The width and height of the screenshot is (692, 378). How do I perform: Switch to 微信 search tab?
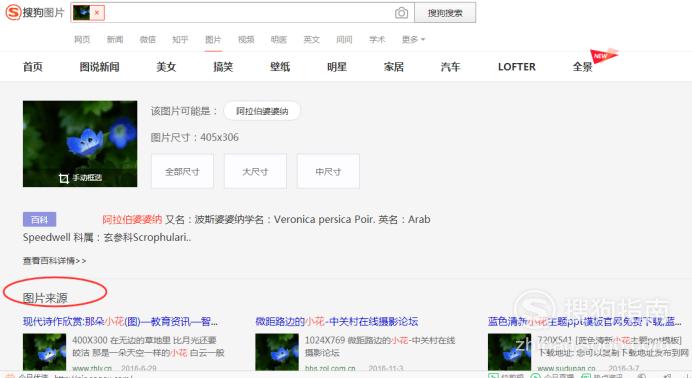147,39
